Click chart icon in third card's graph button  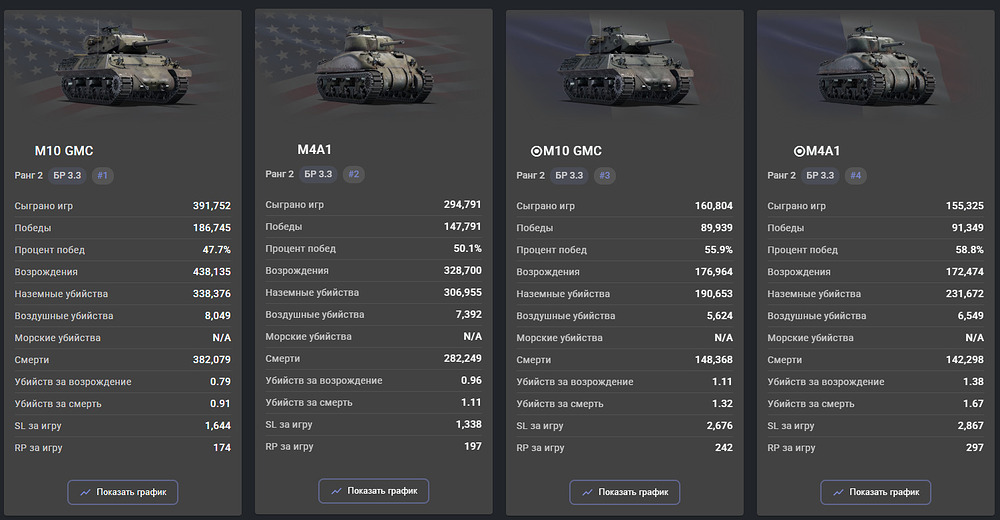[588, 492]
